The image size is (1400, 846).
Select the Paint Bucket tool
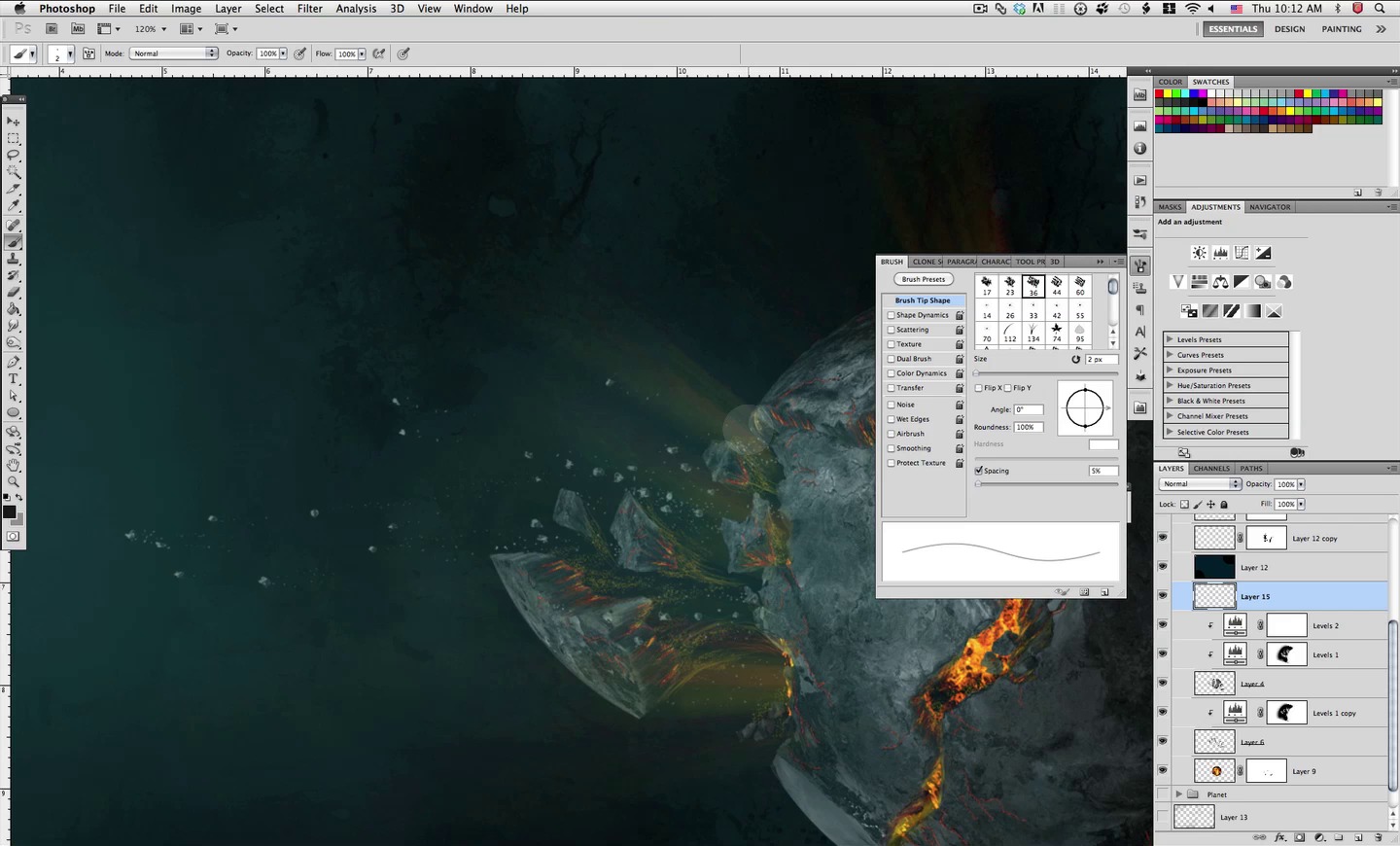point(14,309)
